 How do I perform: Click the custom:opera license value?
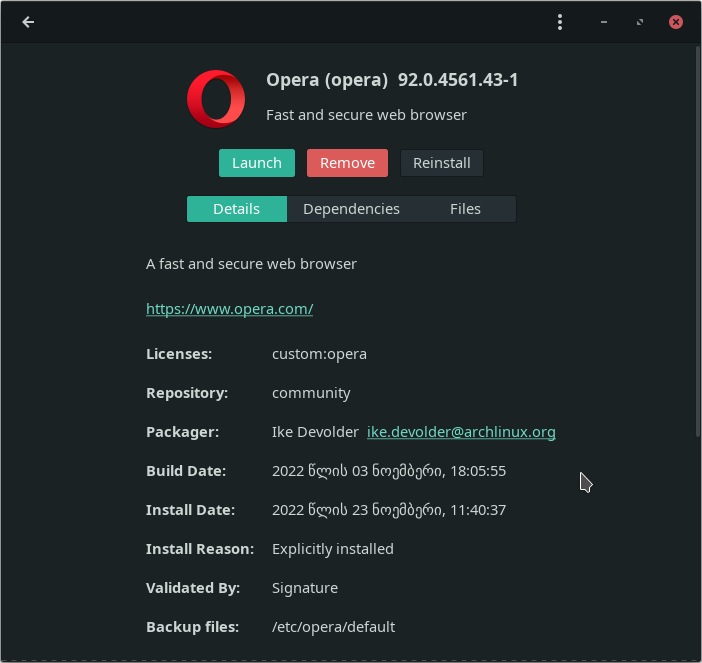pyautogui.click(x=319, y=354)
